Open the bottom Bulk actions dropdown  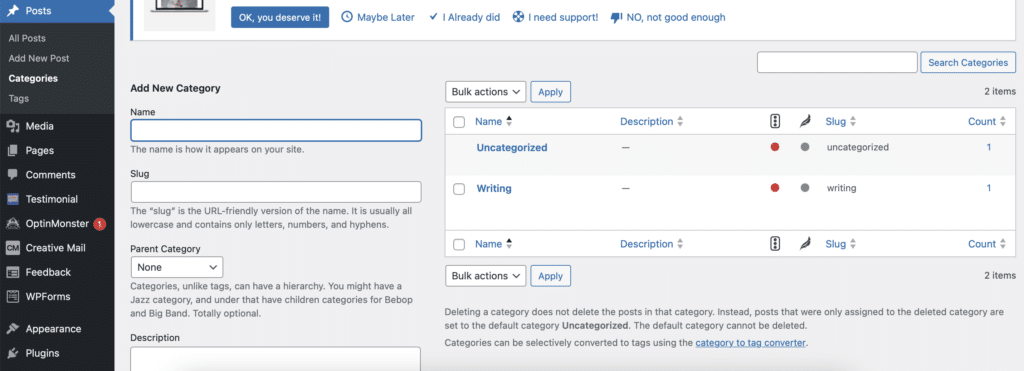(x=485, y=276)
